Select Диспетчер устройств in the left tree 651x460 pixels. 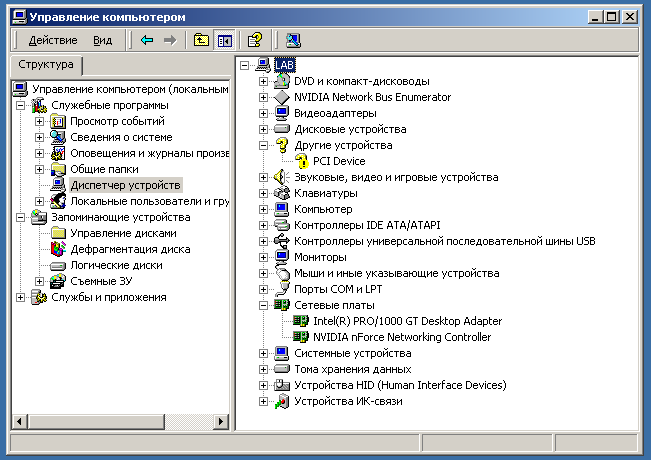pos(125,185)
